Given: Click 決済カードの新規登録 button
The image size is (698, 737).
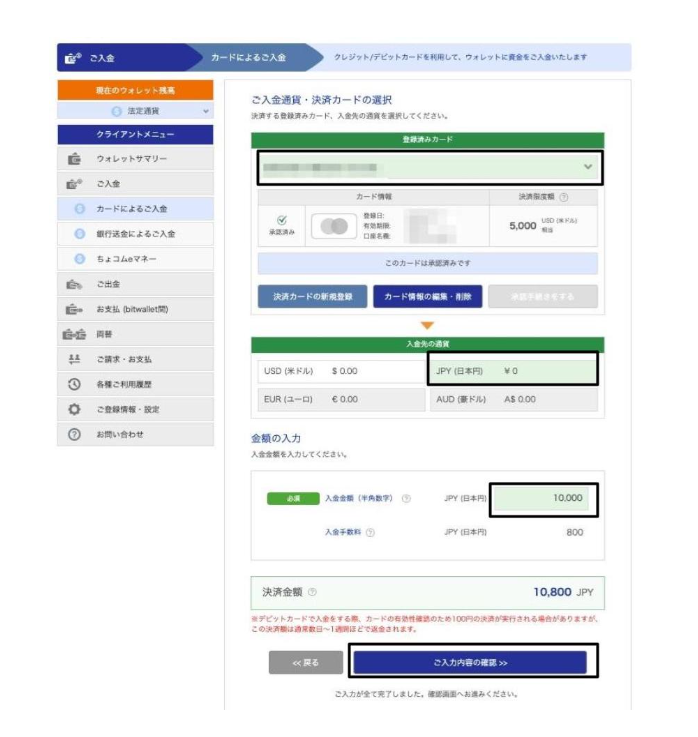Looking at the screenshot, I should [x=312, y=297].
